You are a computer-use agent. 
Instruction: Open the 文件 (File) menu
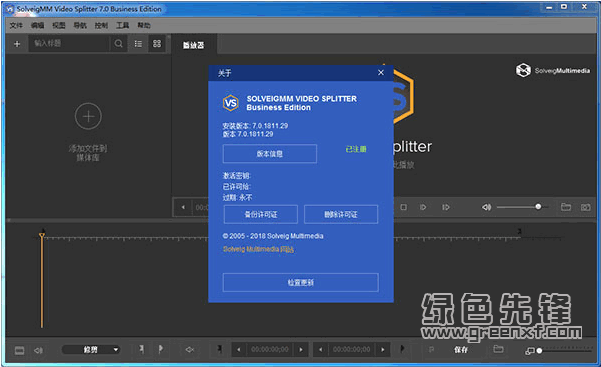pyautogui.click(x=16, y=25)
